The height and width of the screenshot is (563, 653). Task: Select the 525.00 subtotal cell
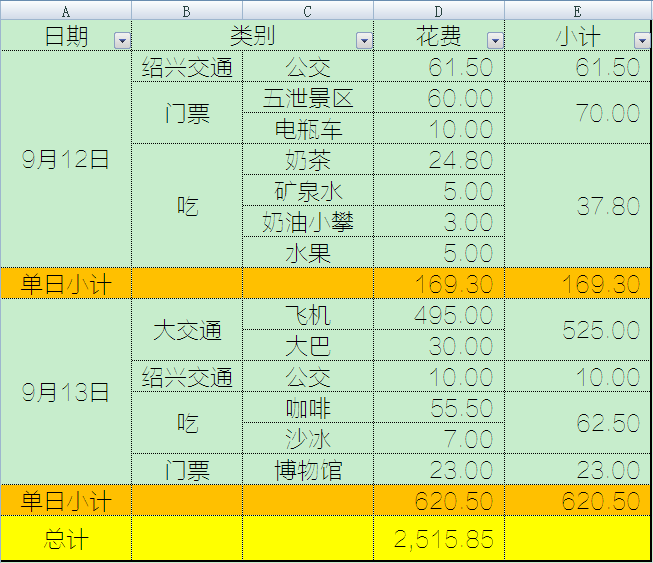(578, 331)
